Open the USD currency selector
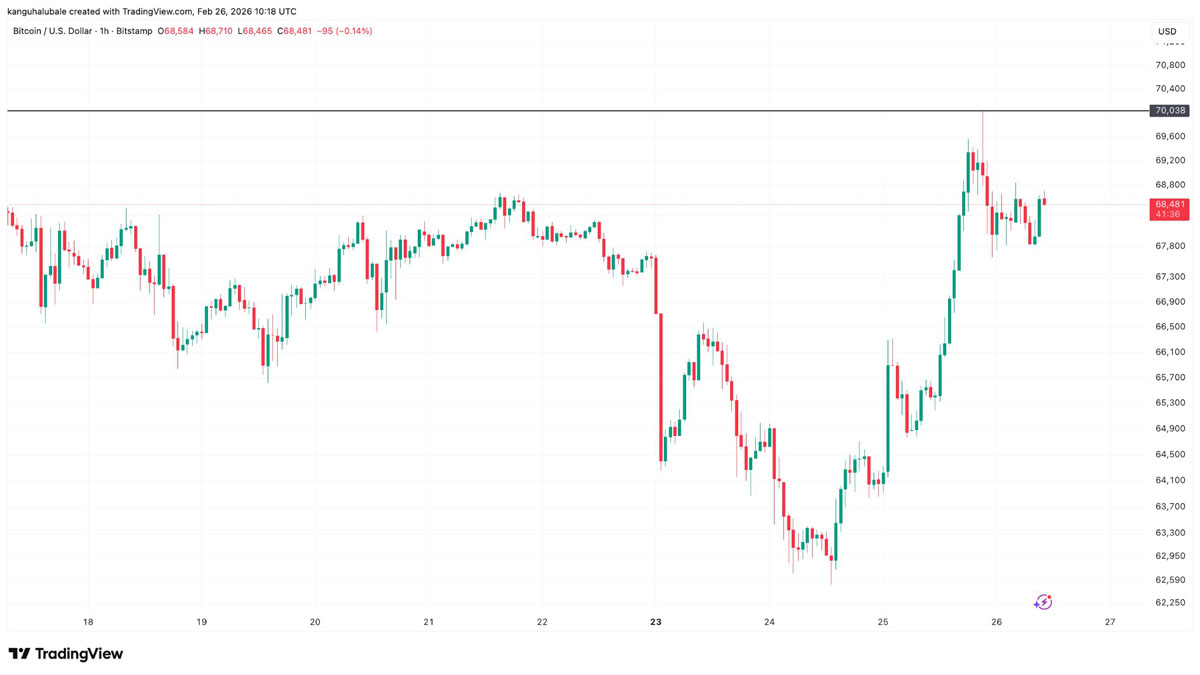Viewport: 1200px width, 675px height. coord(1167,32)
